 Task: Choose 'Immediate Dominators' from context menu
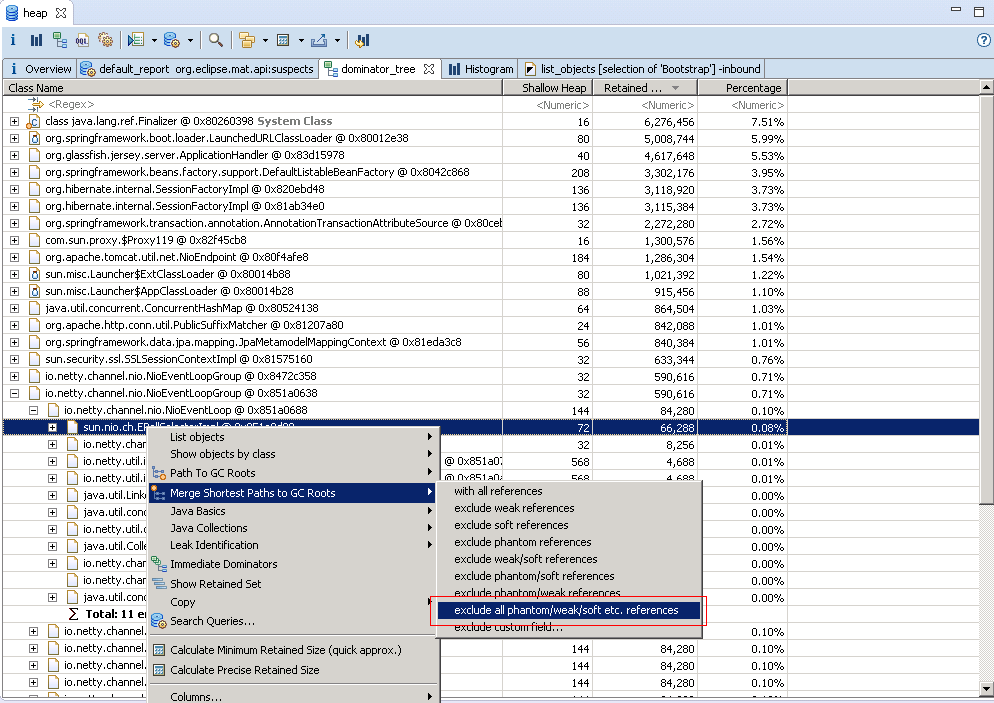click(223, 564)
